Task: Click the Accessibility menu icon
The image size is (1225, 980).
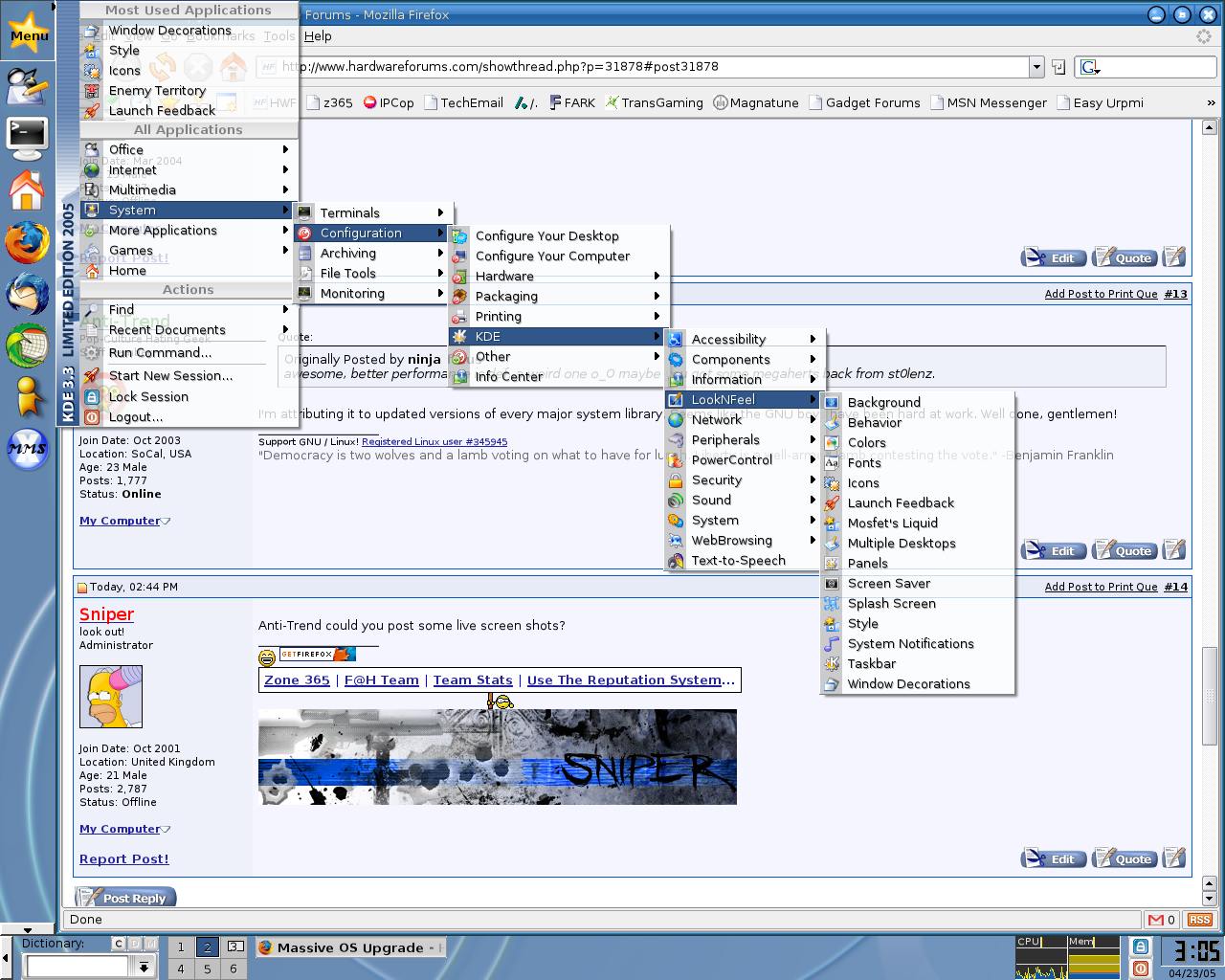Action: pos(676,339)
